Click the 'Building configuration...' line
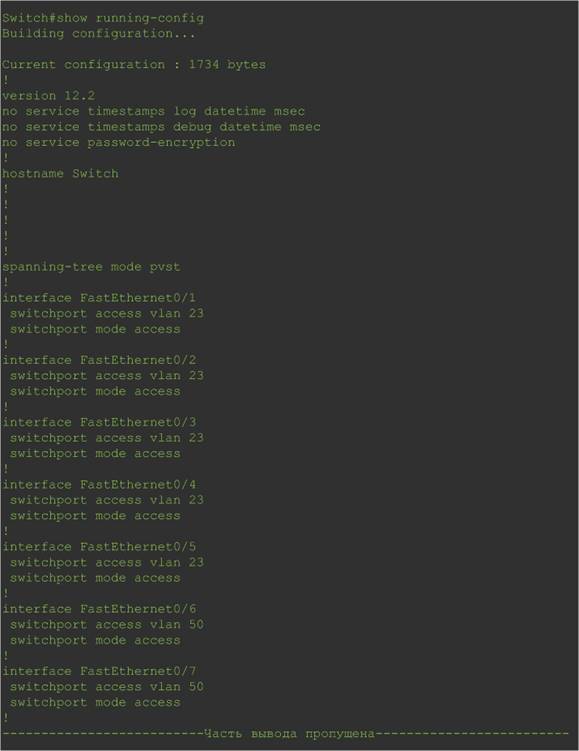 (99, 34)
